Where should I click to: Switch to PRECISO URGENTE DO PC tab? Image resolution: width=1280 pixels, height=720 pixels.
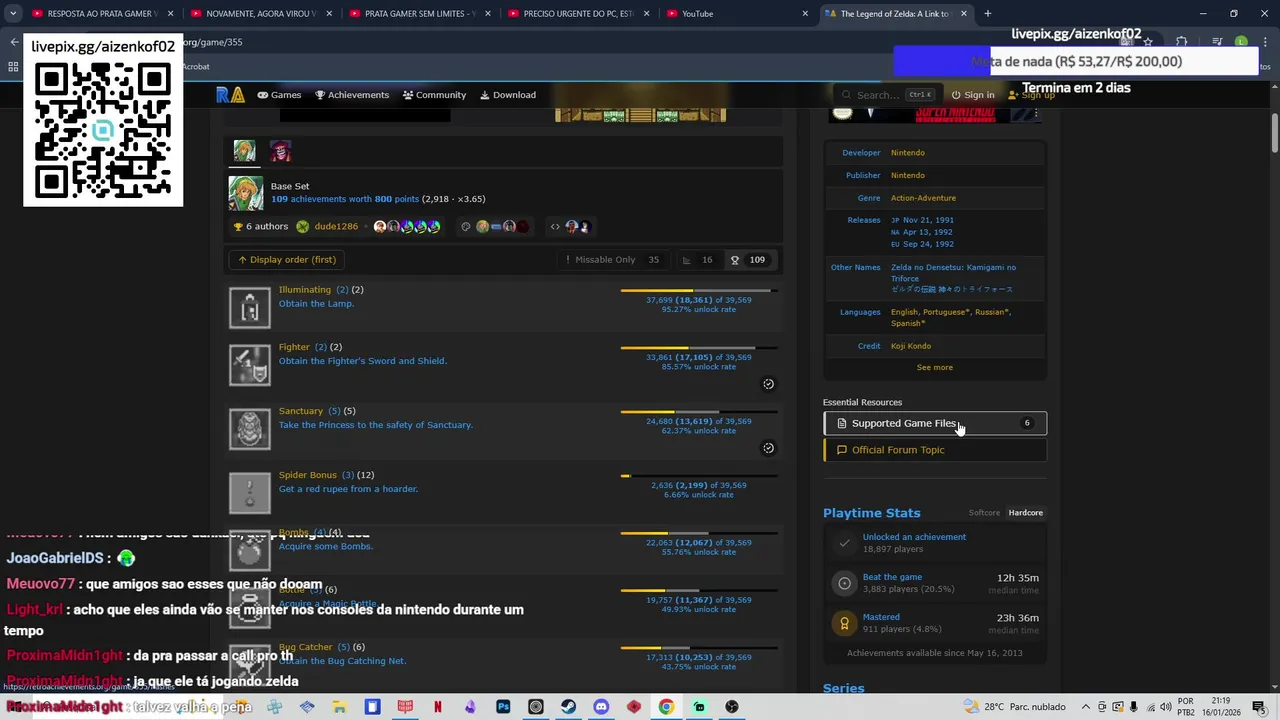pos(577,14)
